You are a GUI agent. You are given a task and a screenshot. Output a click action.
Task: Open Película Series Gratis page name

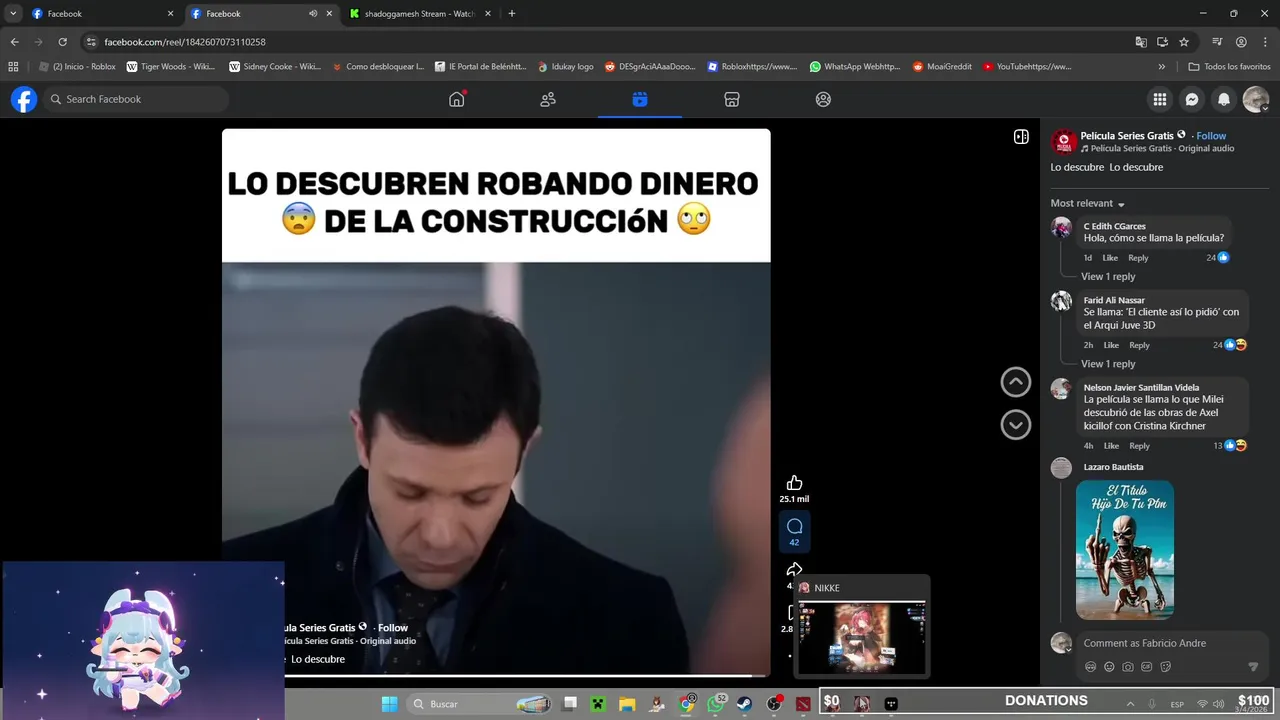pyautogui.click(x=1127, y=136)
